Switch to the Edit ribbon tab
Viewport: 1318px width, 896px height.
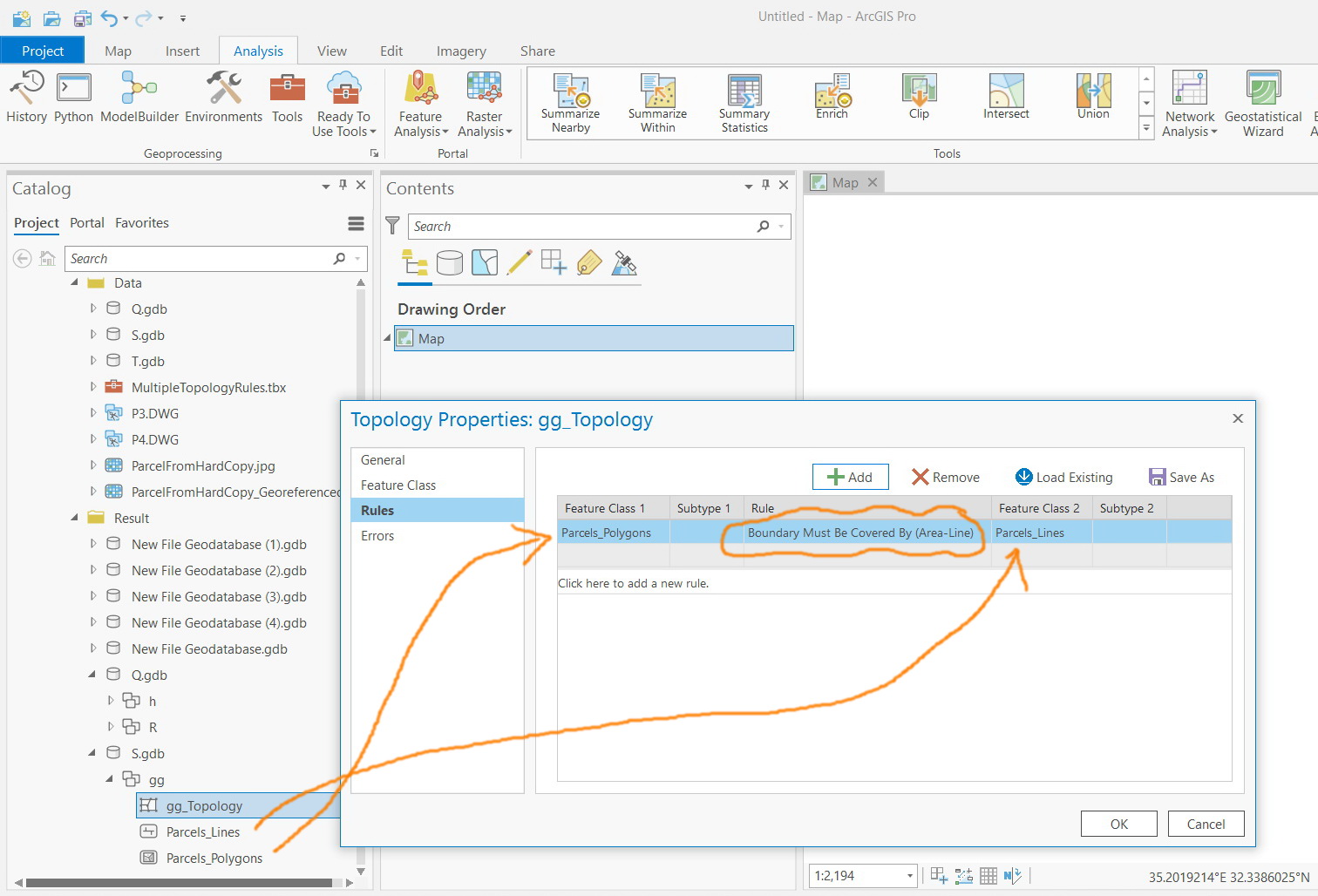tap(391, 51)
